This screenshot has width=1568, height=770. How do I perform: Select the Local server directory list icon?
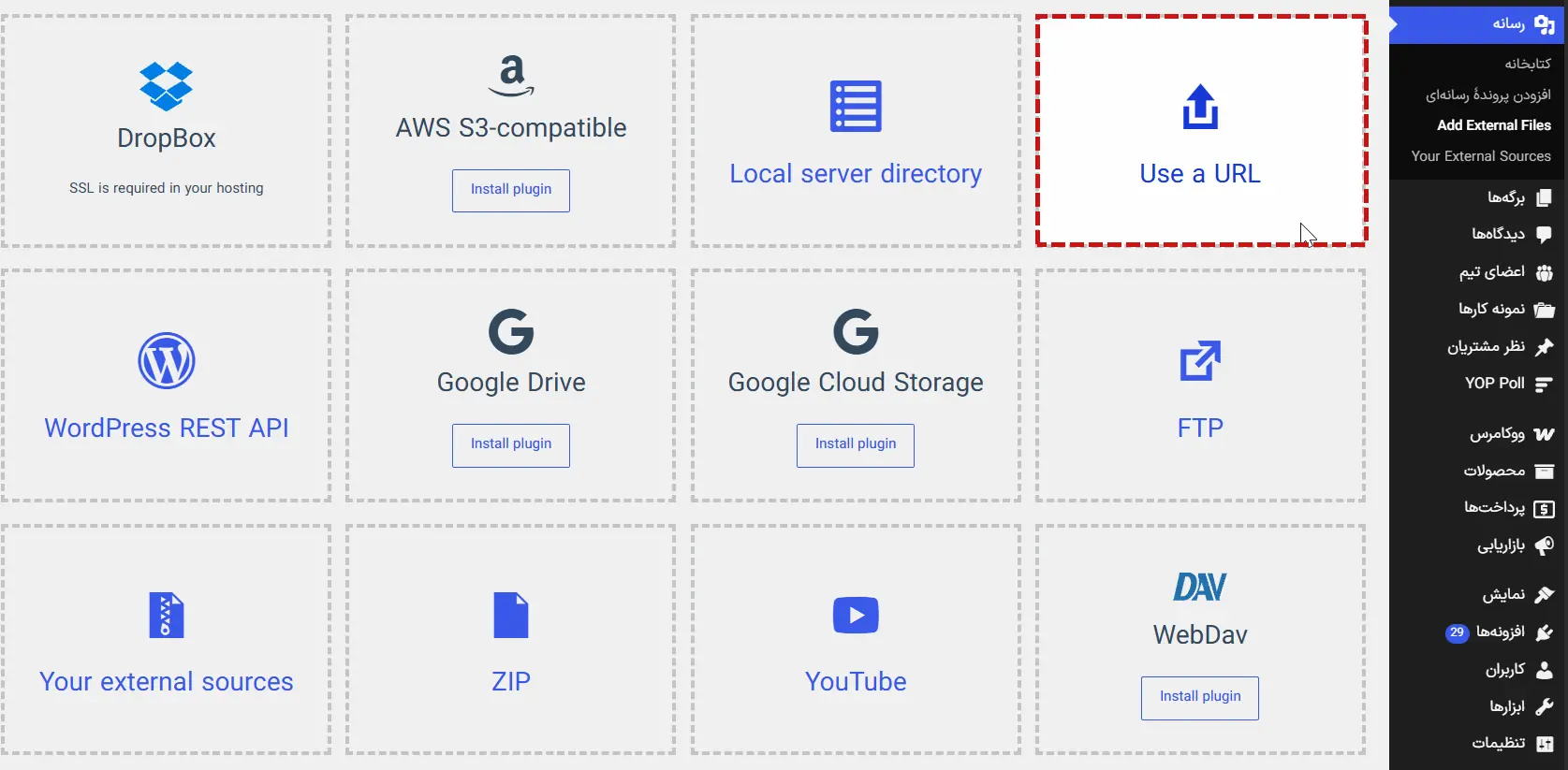(x=856, y=106)
